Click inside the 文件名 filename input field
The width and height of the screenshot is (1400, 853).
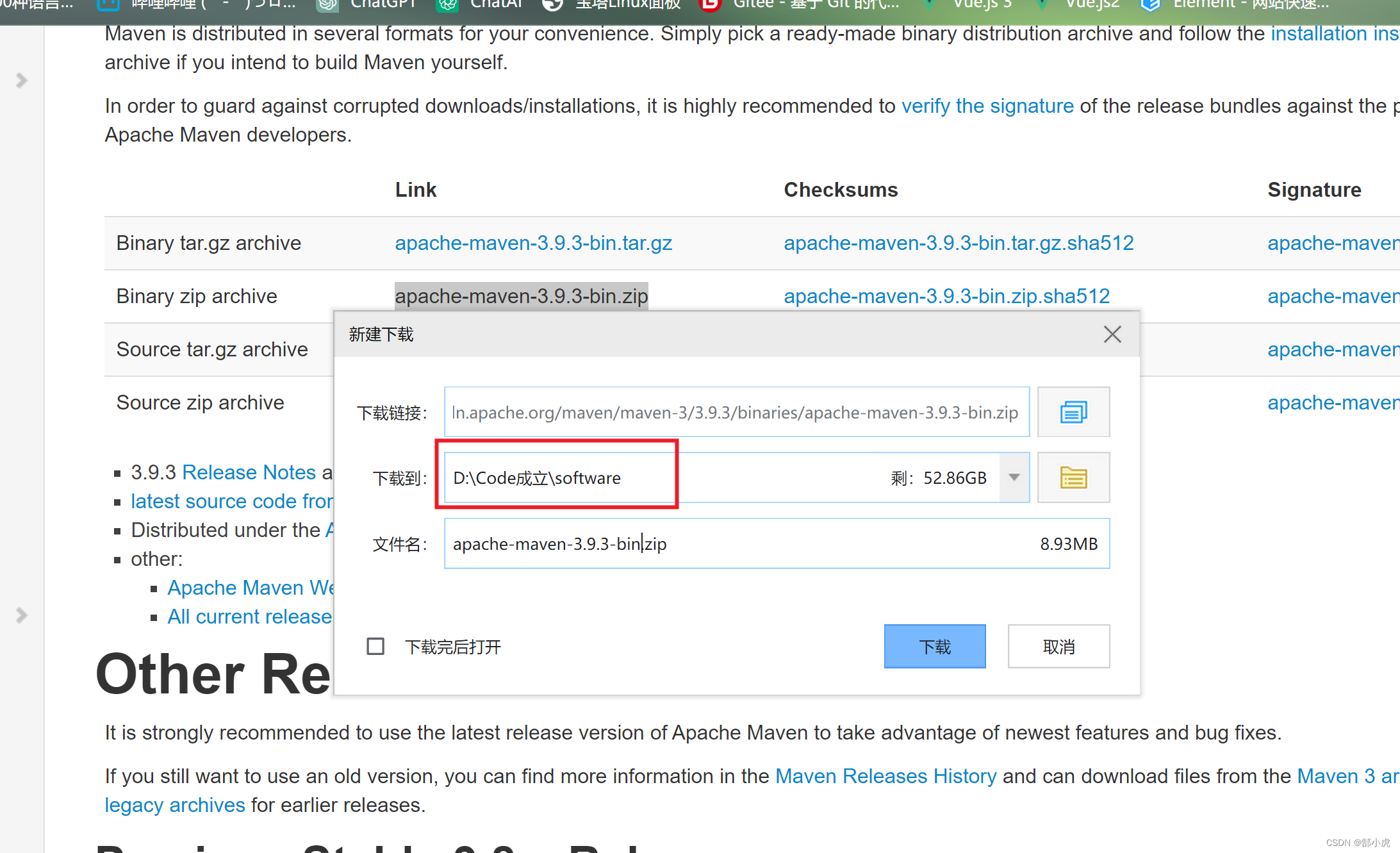705,543
